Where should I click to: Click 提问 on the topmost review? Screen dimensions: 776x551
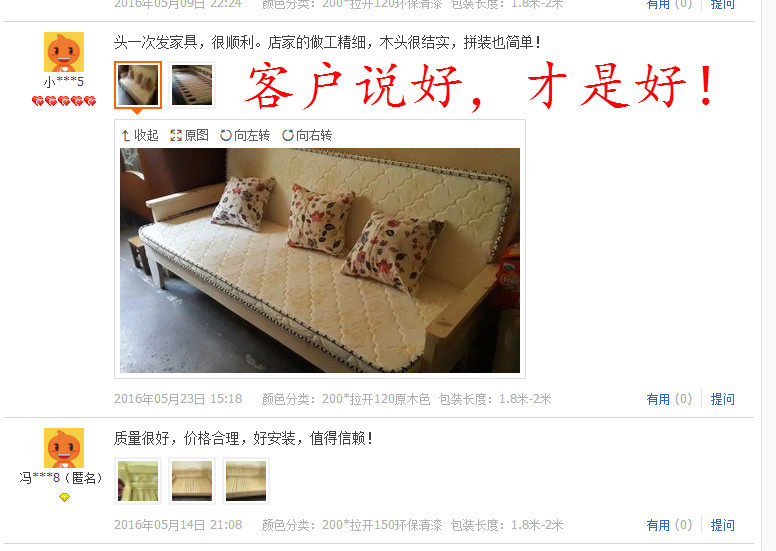pos(723,4)
